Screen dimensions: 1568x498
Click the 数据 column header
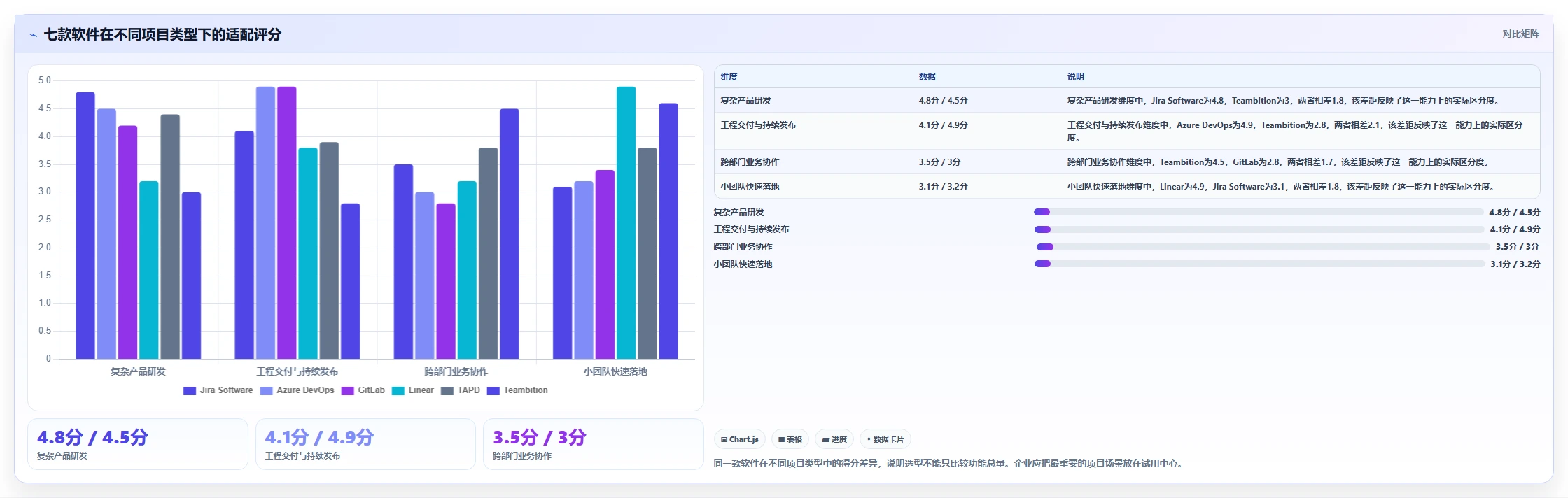click(927, 77)
